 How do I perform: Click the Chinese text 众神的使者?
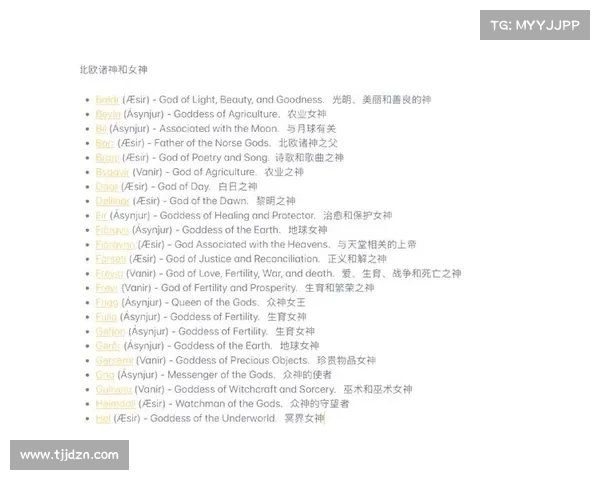click(x=307, y=375)
